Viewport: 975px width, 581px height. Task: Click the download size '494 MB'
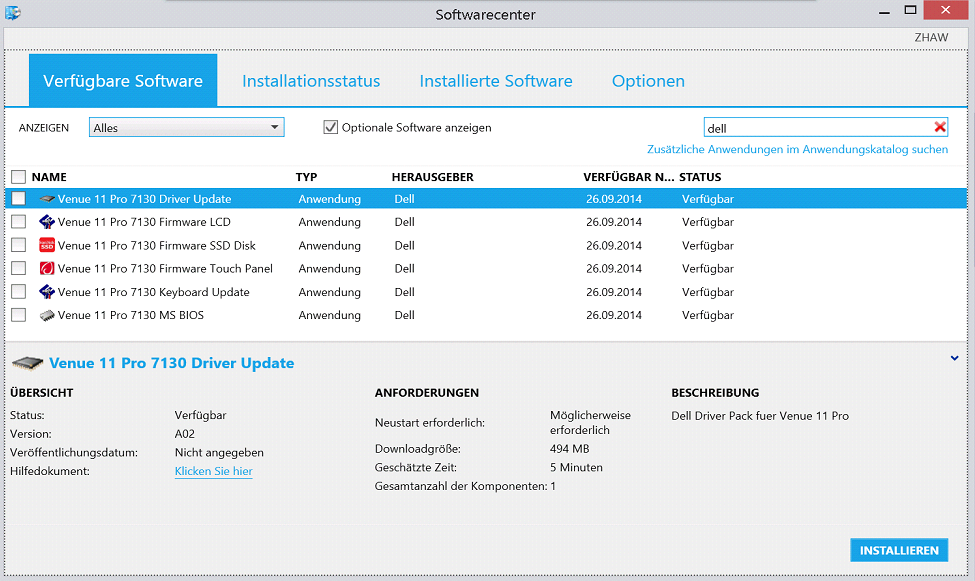(x=570, y=449)
